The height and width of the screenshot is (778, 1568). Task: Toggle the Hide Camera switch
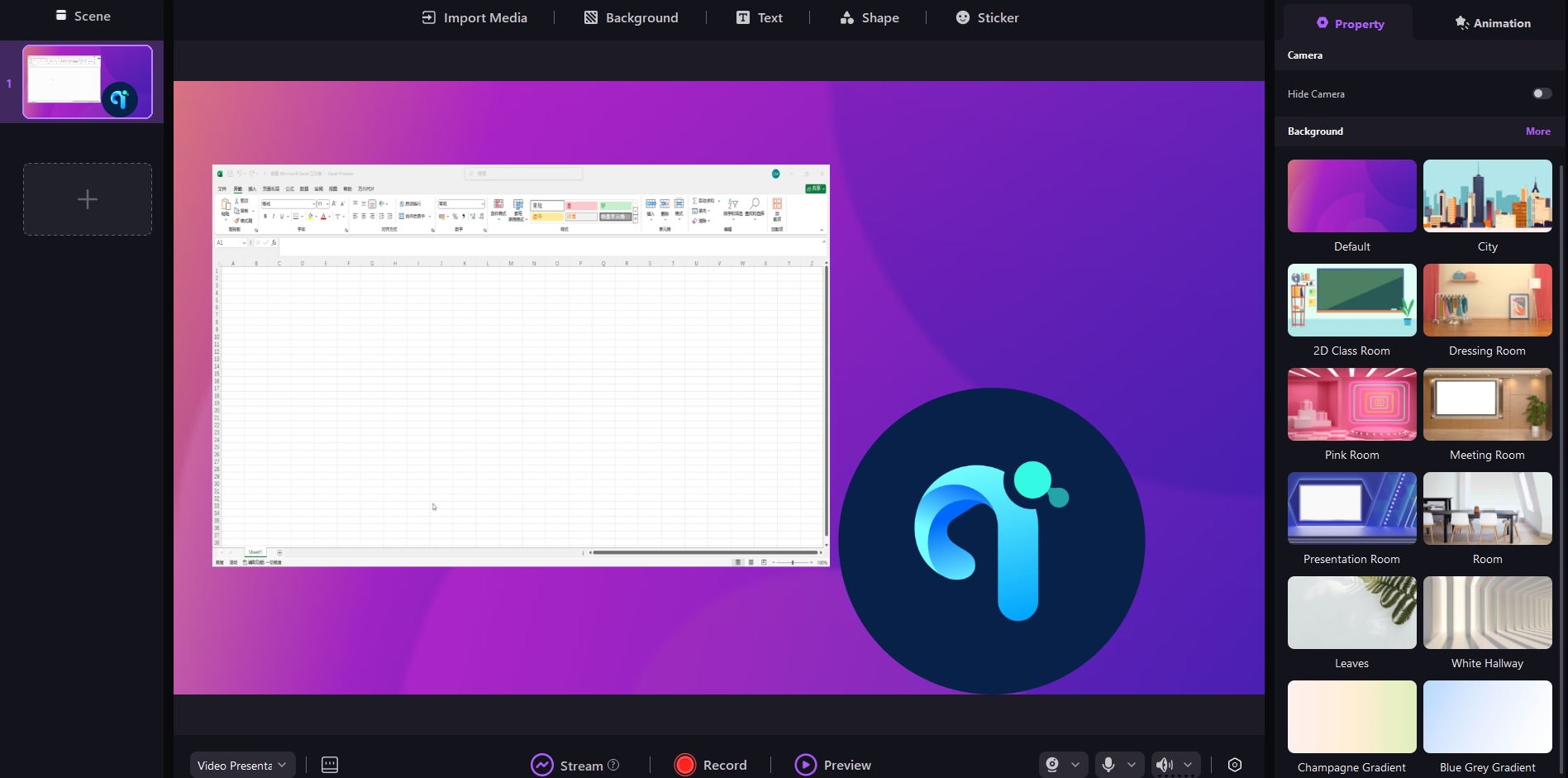tap(1542, 93)
